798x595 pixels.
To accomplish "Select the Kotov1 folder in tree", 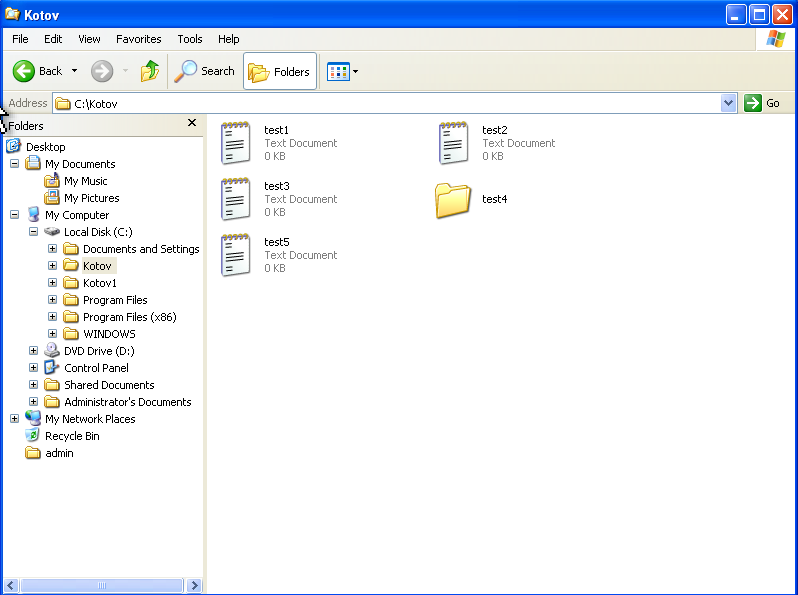I will click(100, 283).
